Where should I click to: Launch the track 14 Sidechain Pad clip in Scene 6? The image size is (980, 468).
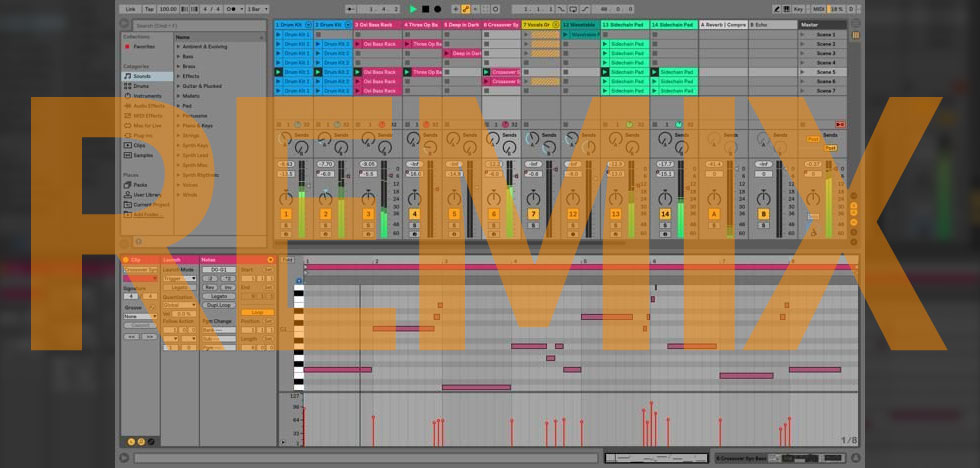click(655, 81)
